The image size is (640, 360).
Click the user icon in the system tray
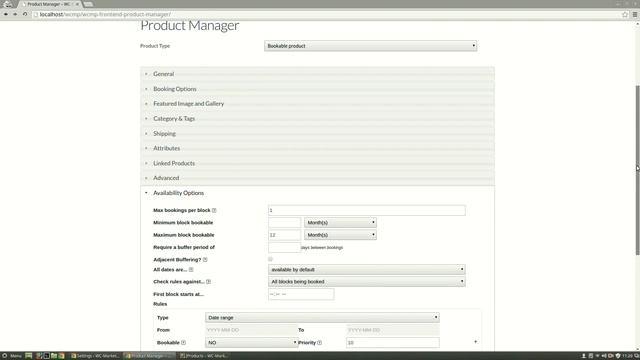[584, 356]
